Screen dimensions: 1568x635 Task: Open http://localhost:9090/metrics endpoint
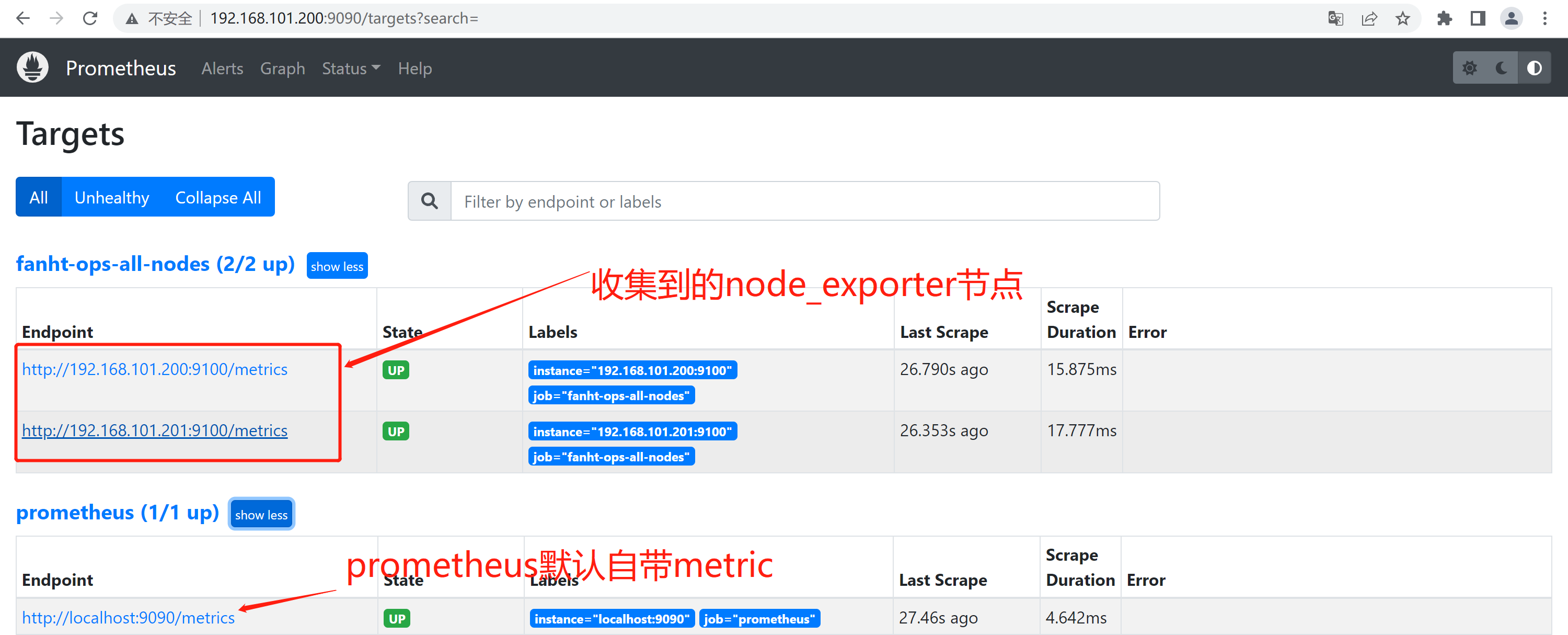[129, 617]
